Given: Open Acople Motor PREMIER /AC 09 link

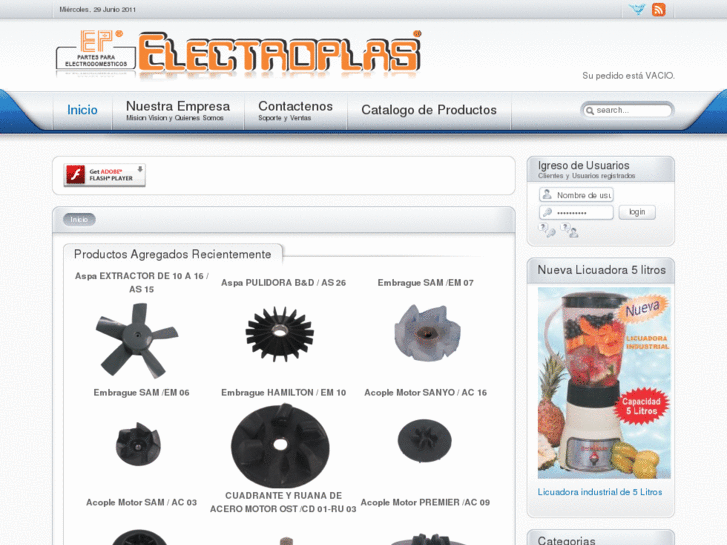Looking at the screenshot, I should [425, 502].
